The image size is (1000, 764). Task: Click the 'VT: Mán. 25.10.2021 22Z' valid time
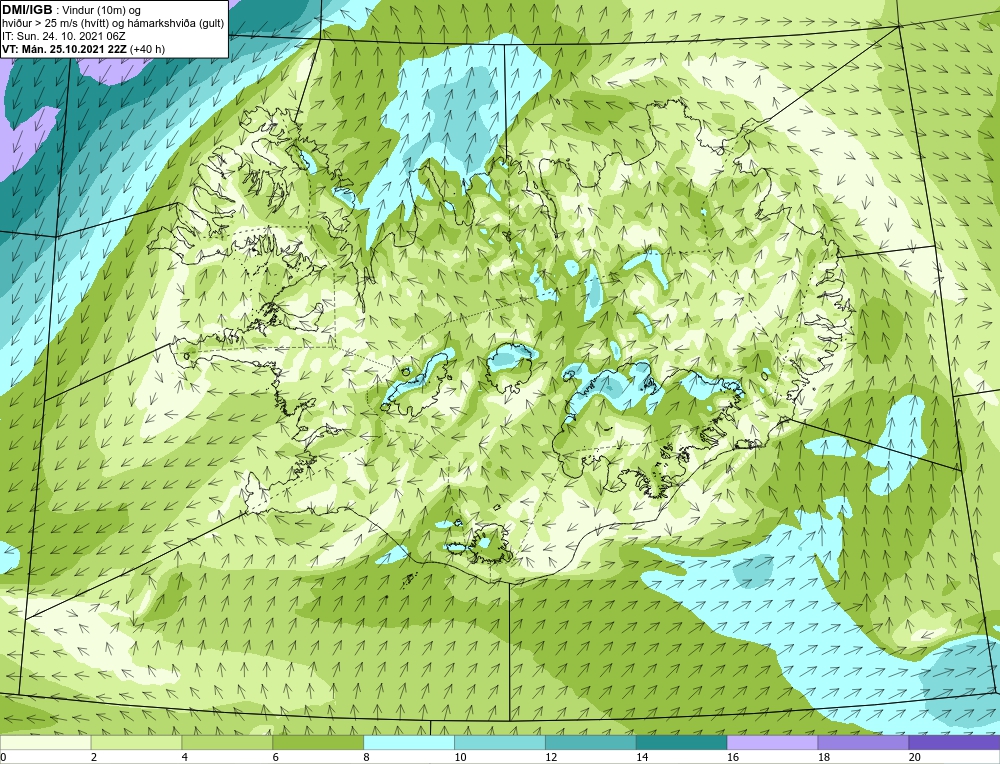pos(64,49)
